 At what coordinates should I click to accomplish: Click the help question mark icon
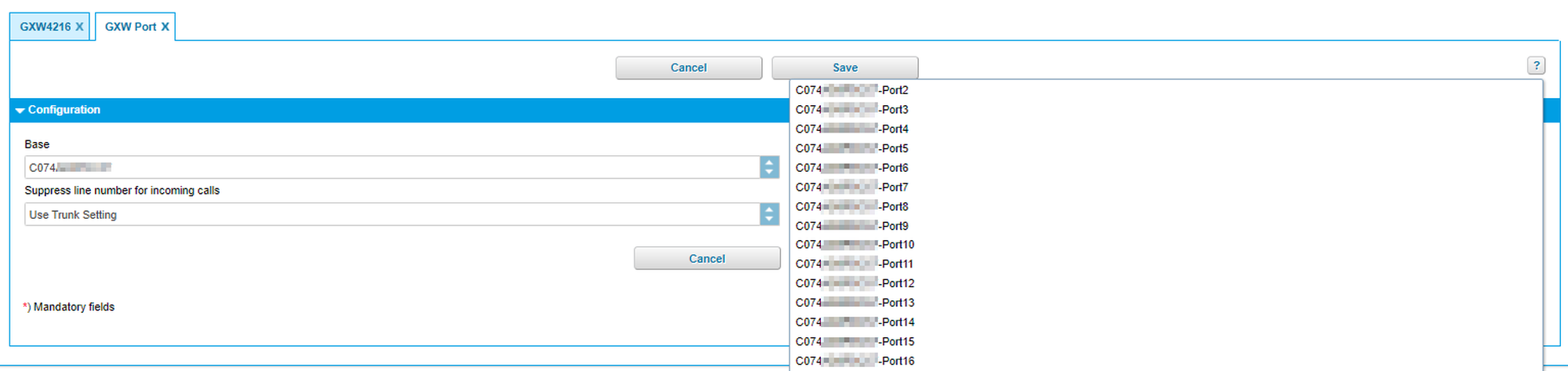tap(1536, 66)
